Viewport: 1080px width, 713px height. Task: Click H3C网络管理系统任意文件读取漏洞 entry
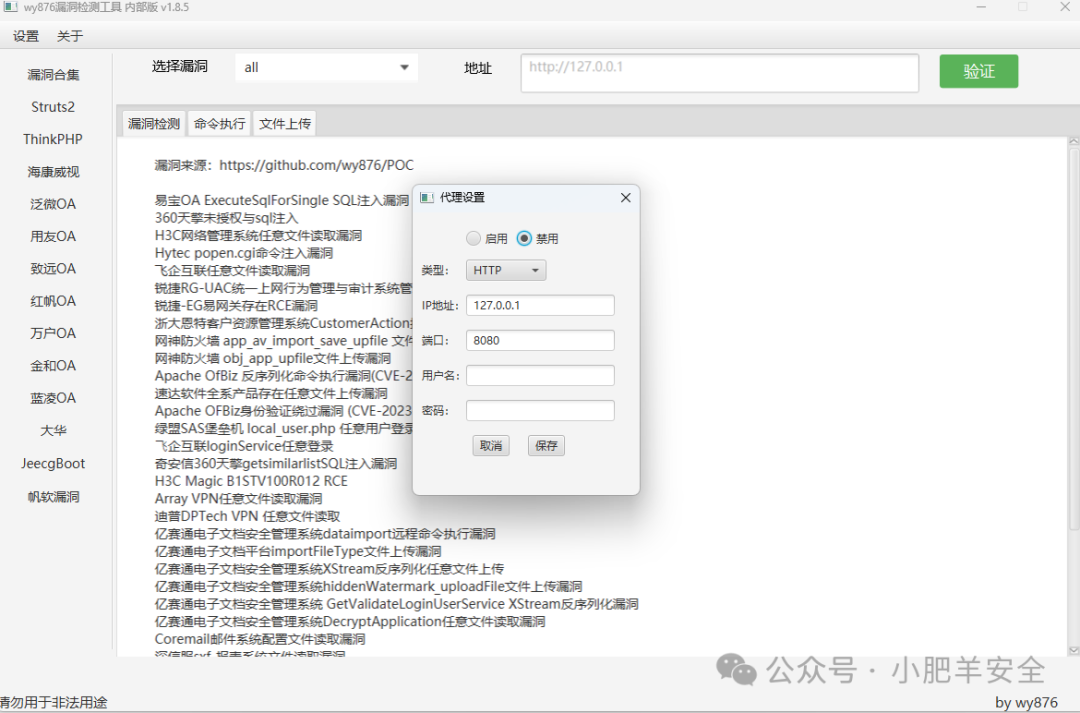coord(258,236)
